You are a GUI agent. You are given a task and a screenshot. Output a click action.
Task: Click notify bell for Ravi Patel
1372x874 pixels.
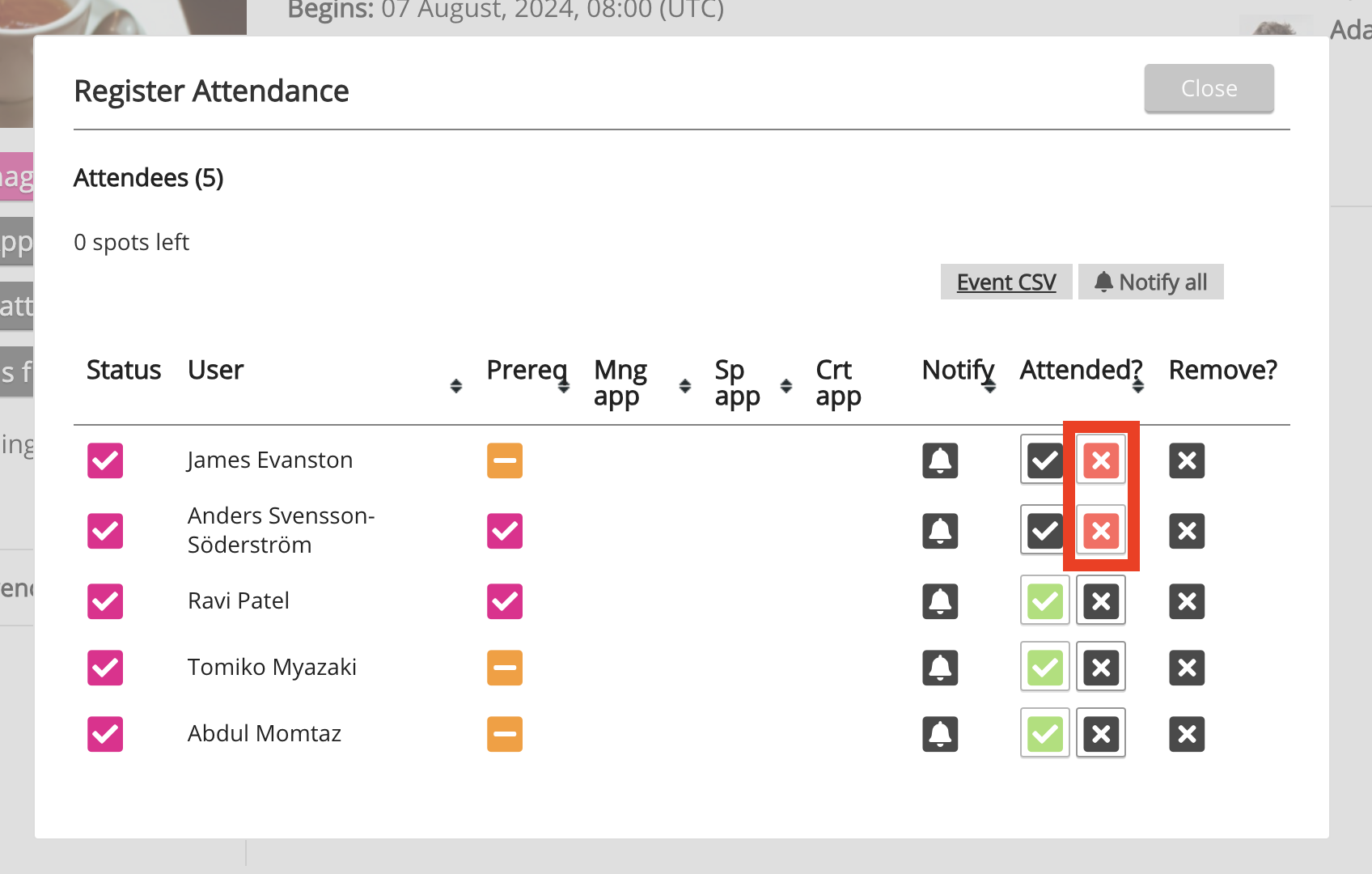click(939, 601)
